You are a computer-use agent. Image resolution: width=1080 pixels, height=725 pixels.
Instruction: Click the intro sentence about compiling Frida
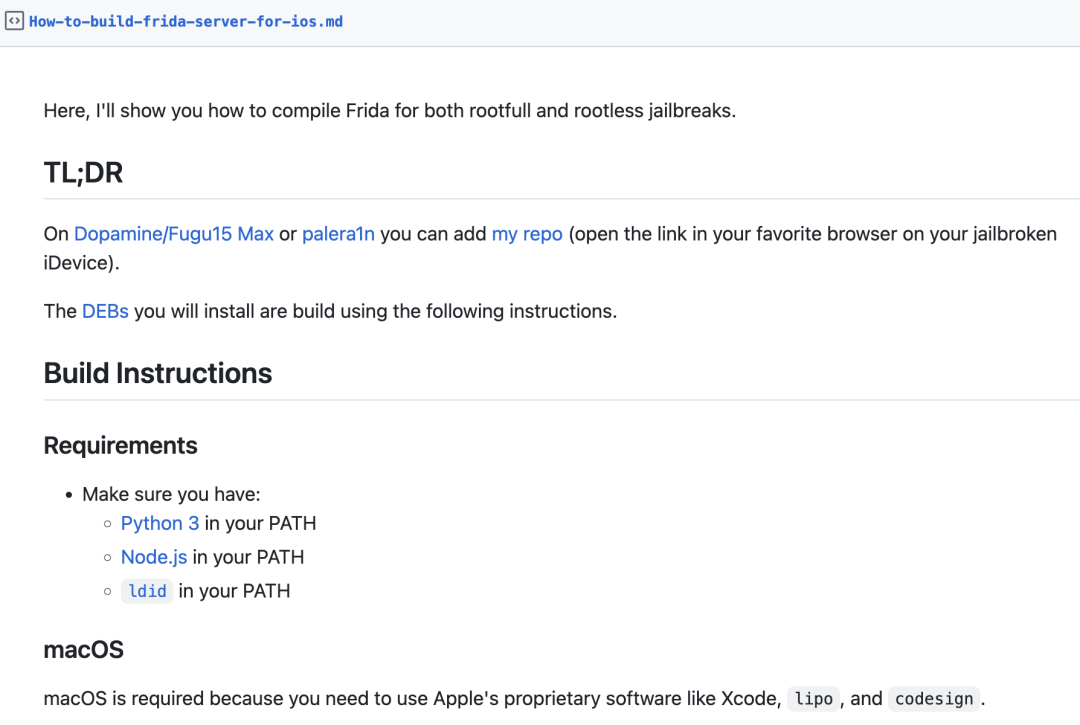click(389, 110)
